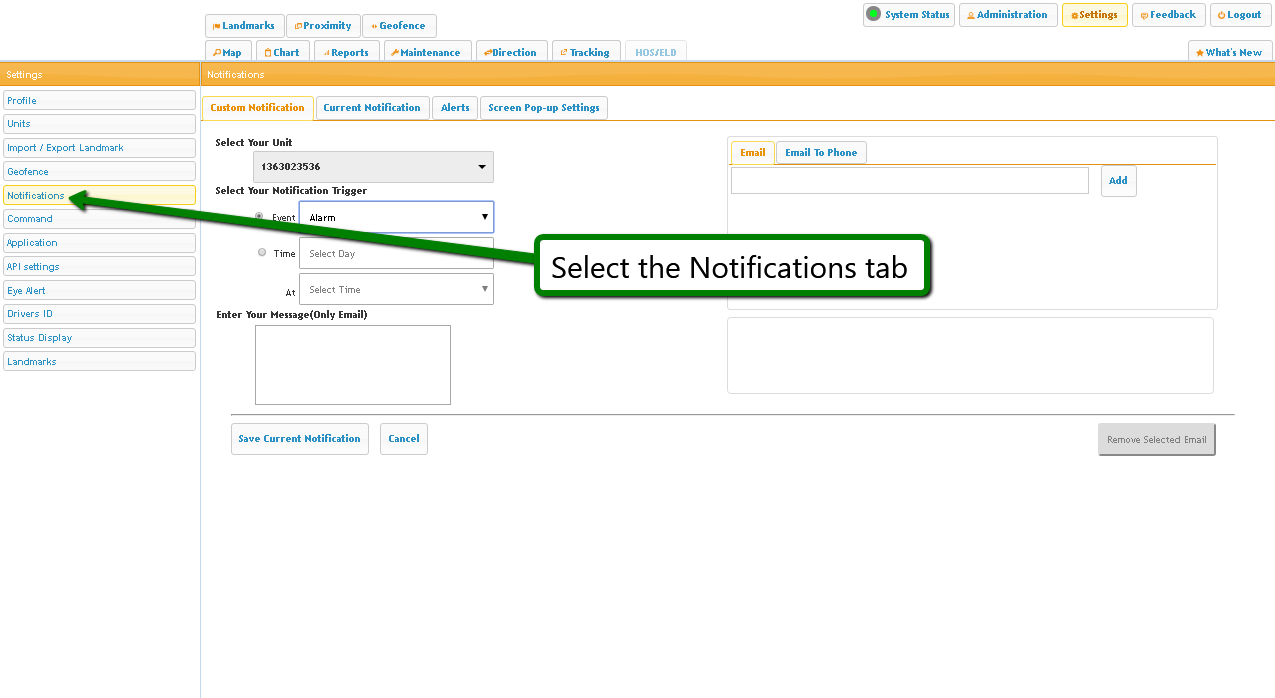This screenshot has height=698, width=1275.
Task: Open the Landmarks toolbar button
Action: pos(244,26)
